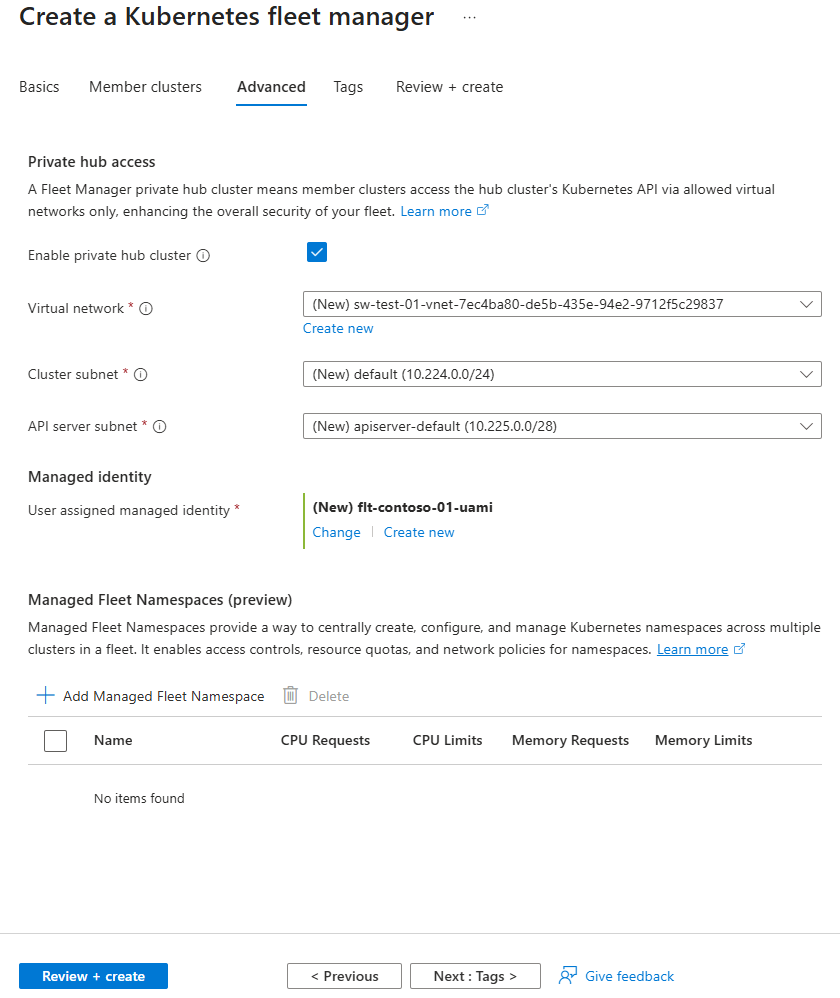Image resolution: width=840 pixels, height=998 pixels.
Task: Tick the select-all checkbox in namespace table header
Action: (x=56, y=741)
